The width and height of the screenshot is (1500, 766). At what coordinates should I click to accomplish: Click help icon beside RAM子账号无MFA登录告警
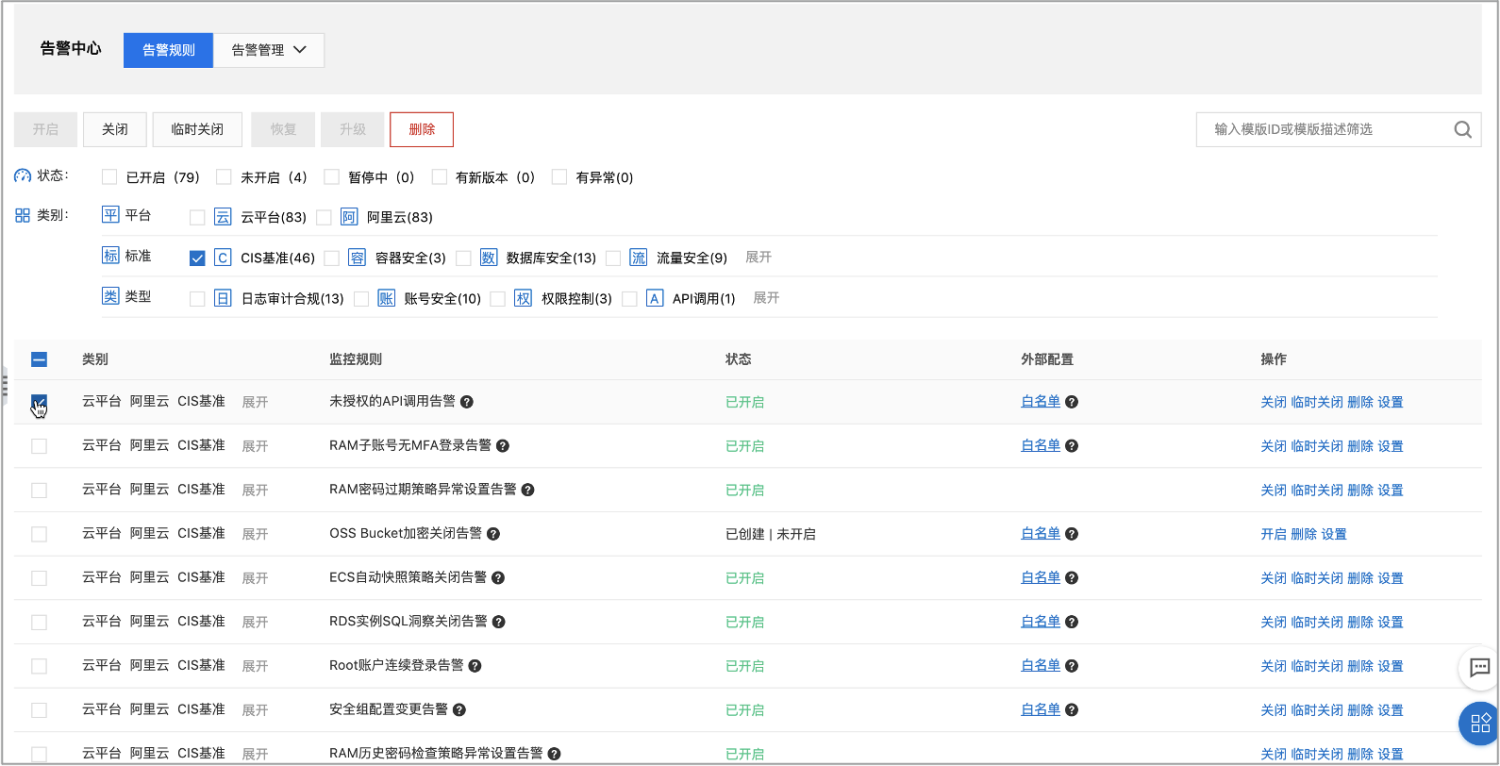503,446
